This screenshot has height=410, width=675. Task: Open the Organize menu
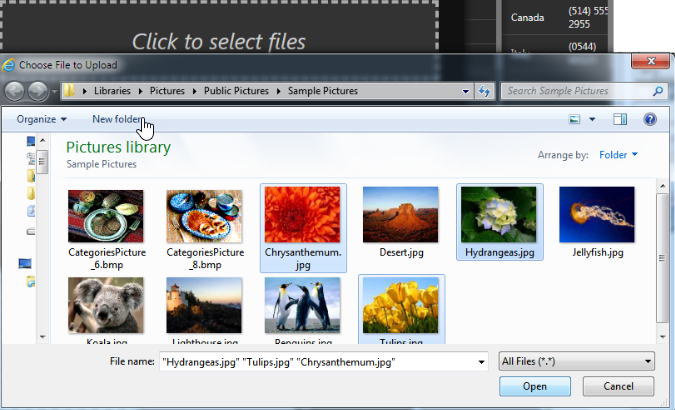coord(41,120)
